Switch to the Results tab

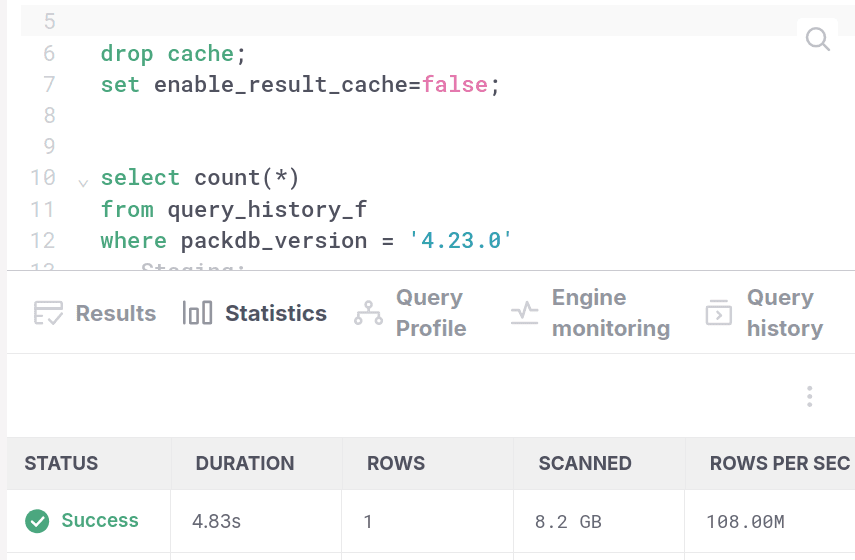[x=95, y=313]
